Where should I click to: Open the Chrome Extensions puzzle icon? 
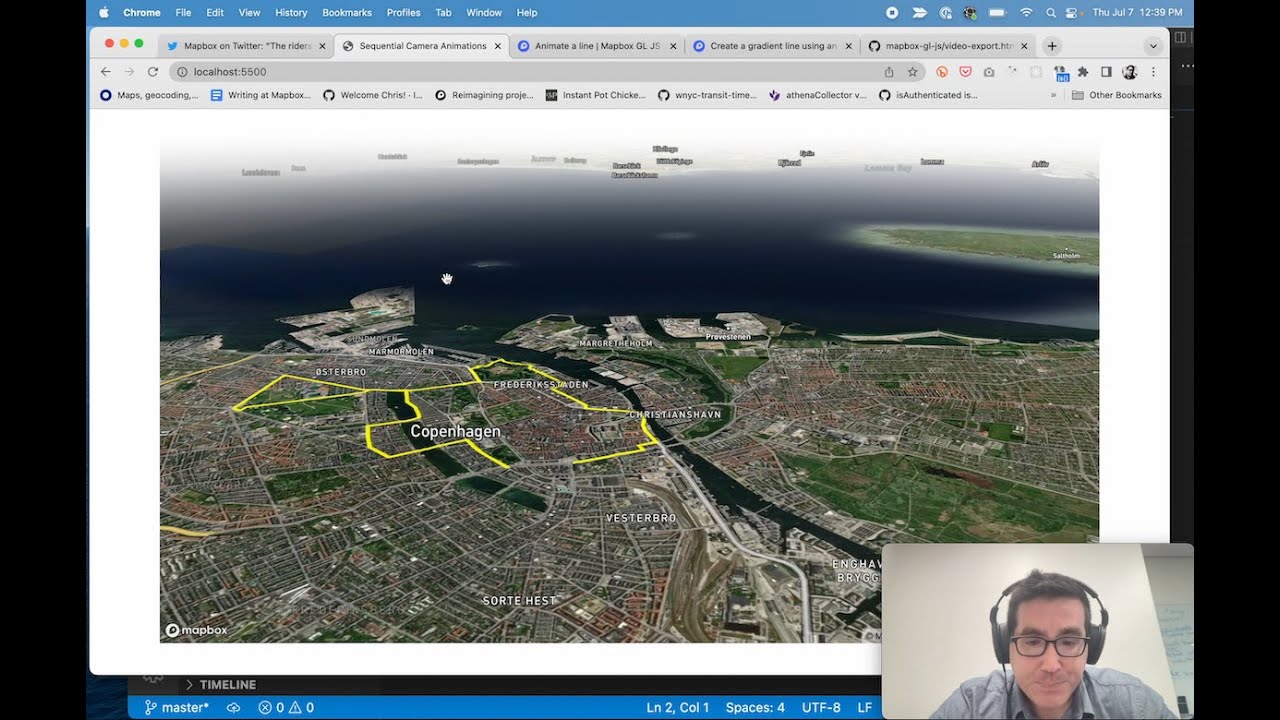tap(1082, 72)
